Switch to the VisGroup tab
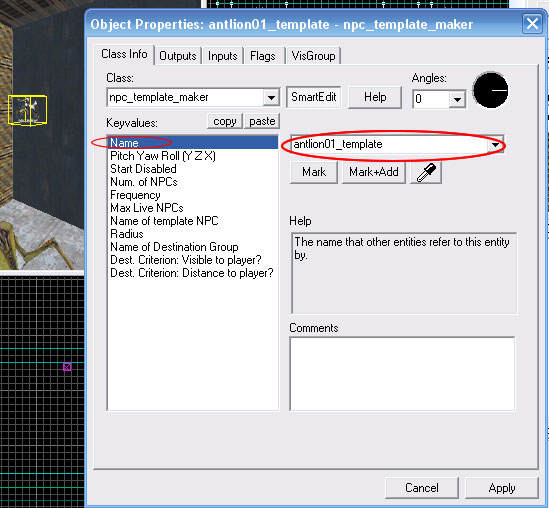Viewport: 549px width, 508px height. 313,56
